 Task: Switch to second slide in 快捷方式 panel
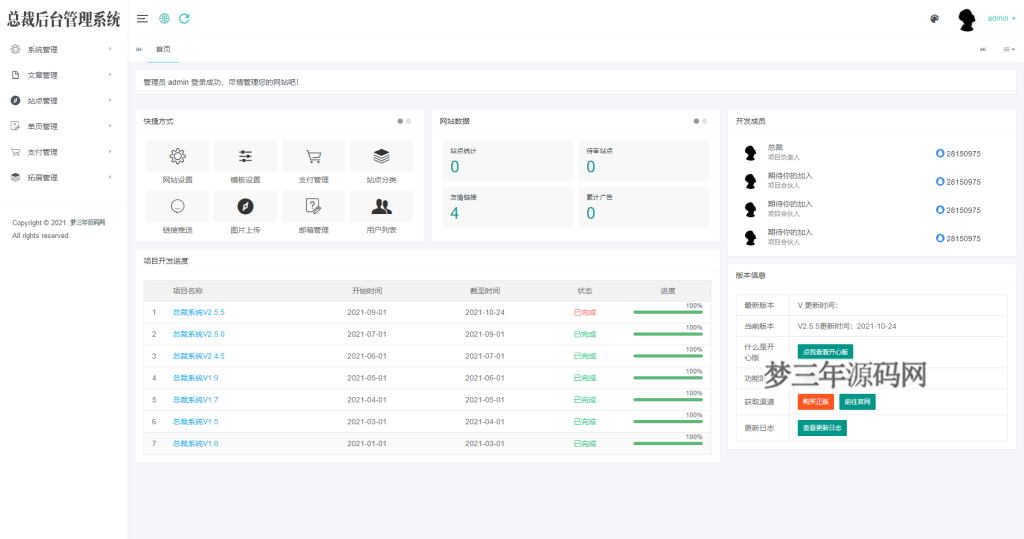pyautogui.click(x=409, y=121)
